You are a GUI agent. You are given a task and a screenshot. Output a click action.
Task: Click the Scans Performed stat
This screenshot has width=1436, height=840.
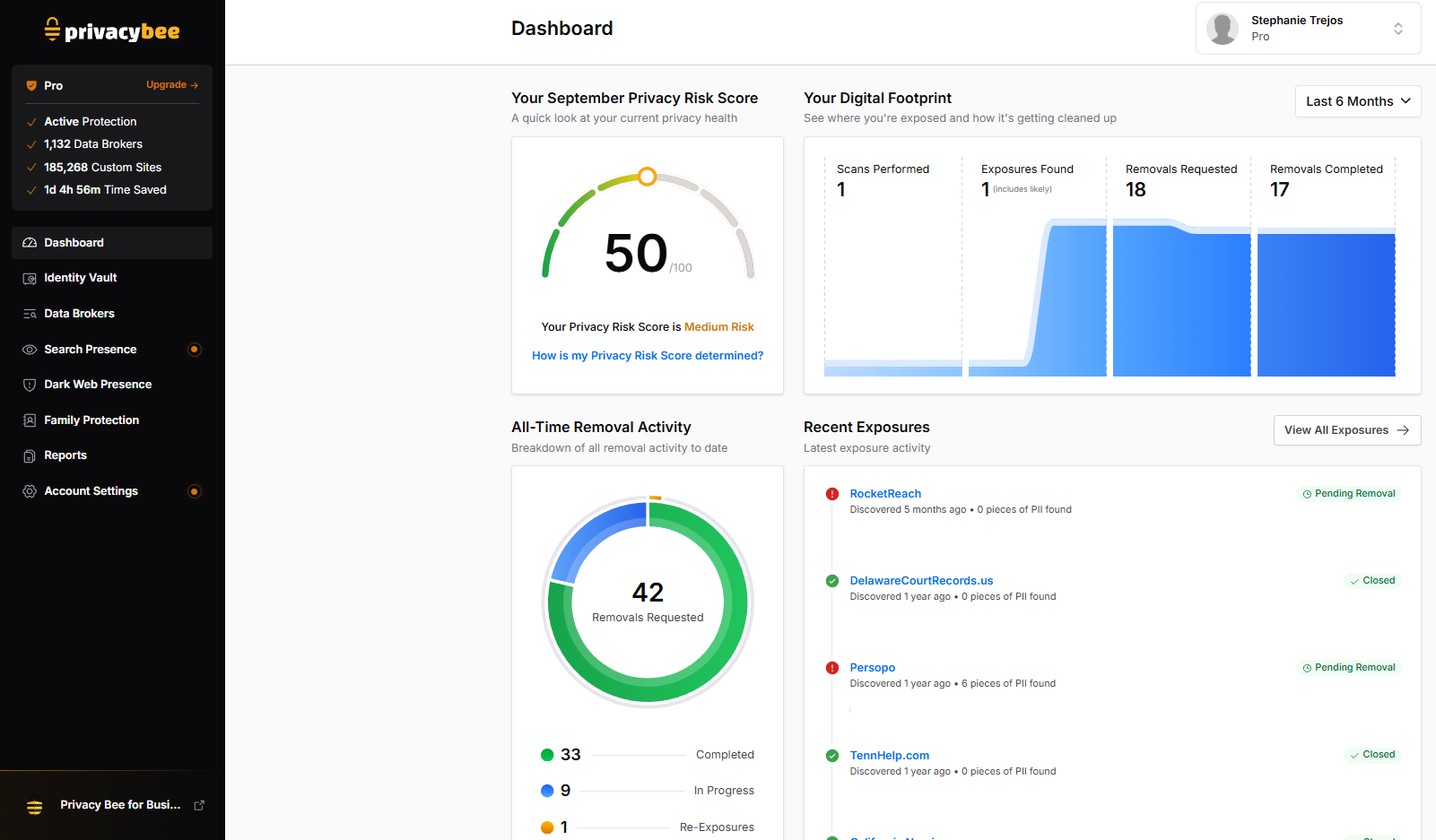(x=883, y=180)
